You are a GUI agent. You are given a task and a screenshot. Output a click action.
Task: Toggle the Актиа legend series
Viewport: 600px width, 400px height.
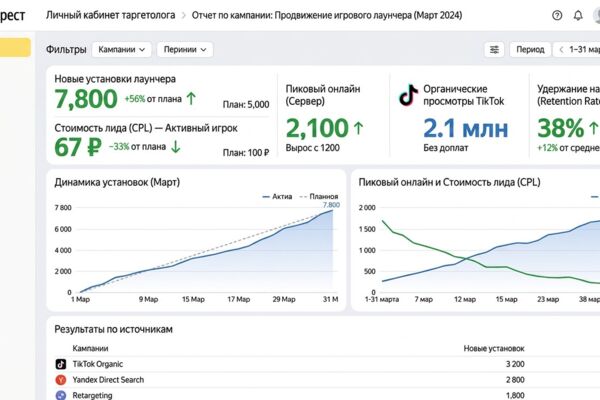277,196
